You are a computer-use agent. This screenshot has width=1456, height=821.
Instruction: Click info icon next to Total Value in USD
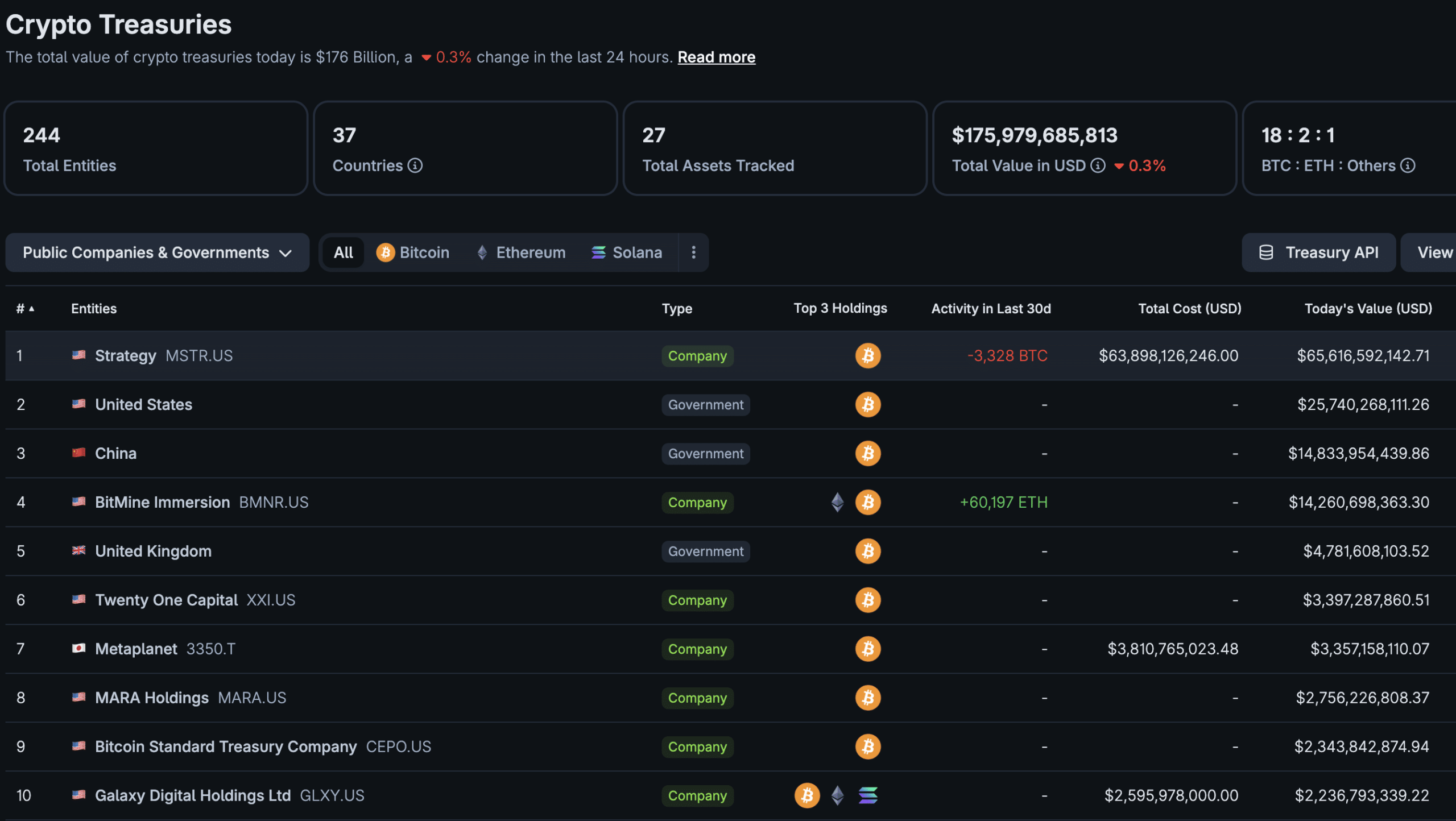tap(1098, 165)
